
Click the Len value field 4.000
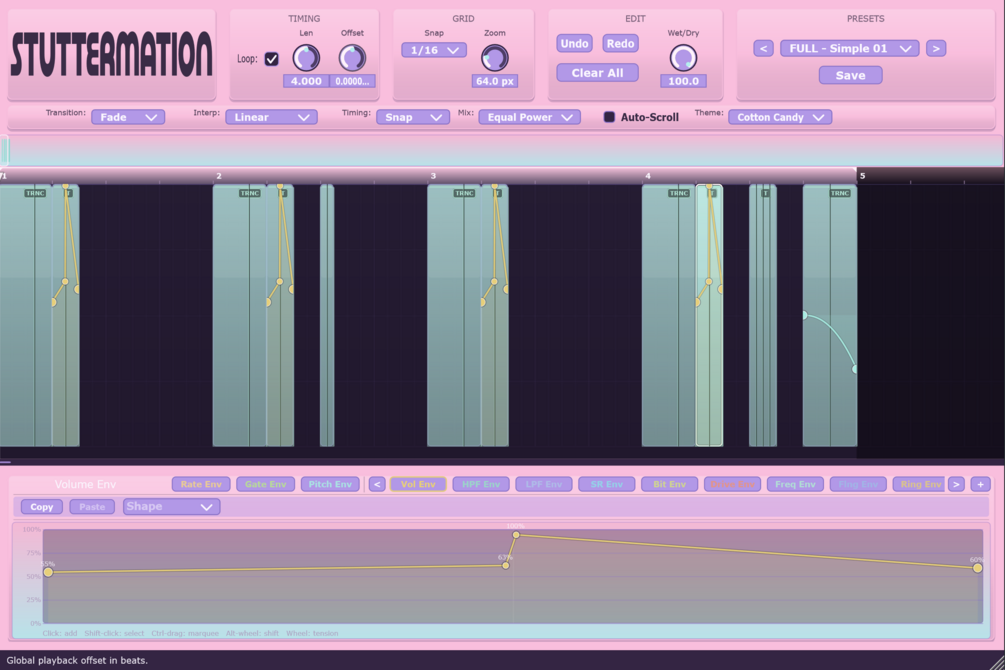pos(306,81)
